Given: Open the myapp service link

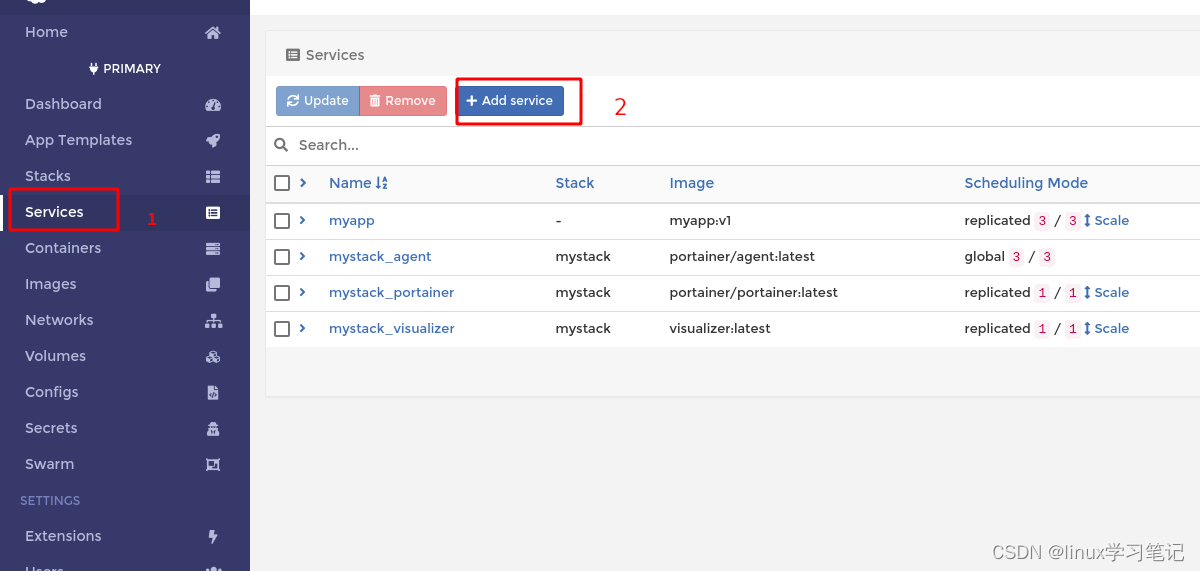Looking at the screenshot, I should click(352, 220).
